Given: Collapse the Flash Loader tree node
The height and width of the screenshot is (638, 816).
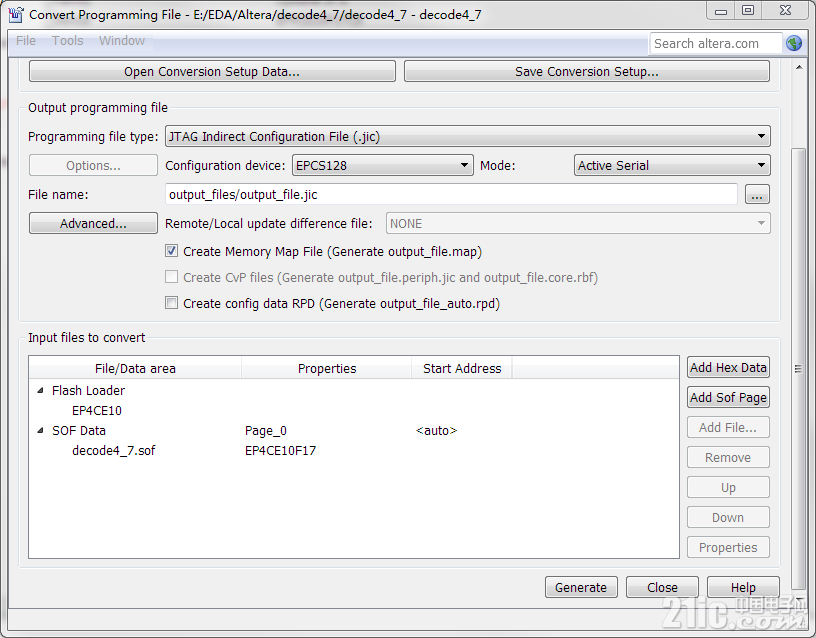Looking at the screenshot, I should click(x=41, y=390).
